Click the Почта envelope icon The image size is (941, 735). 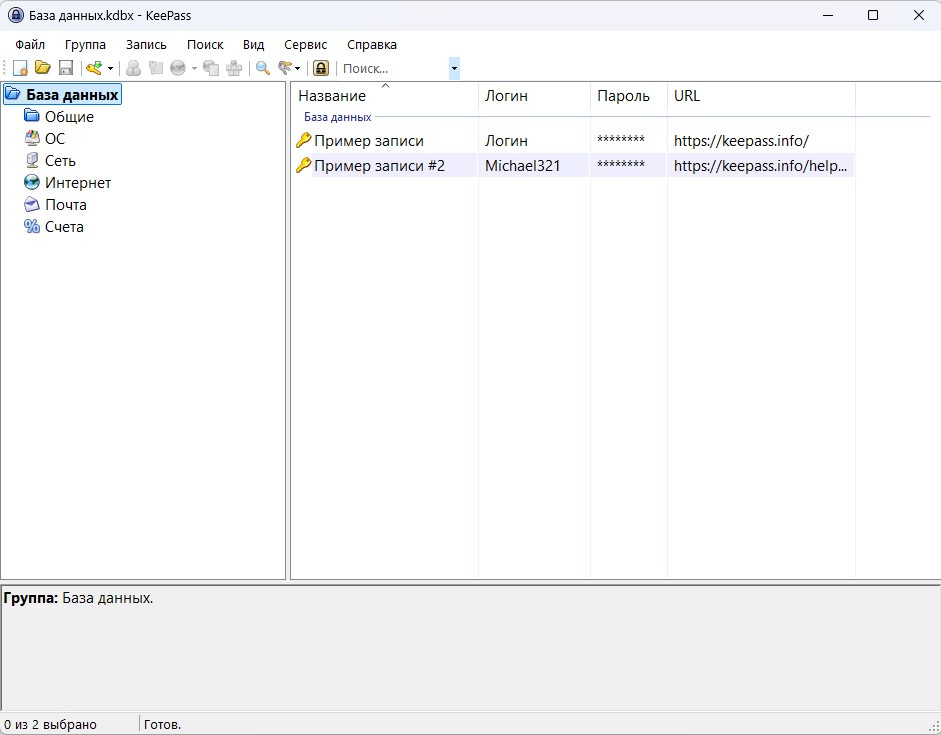pos(32,205)
